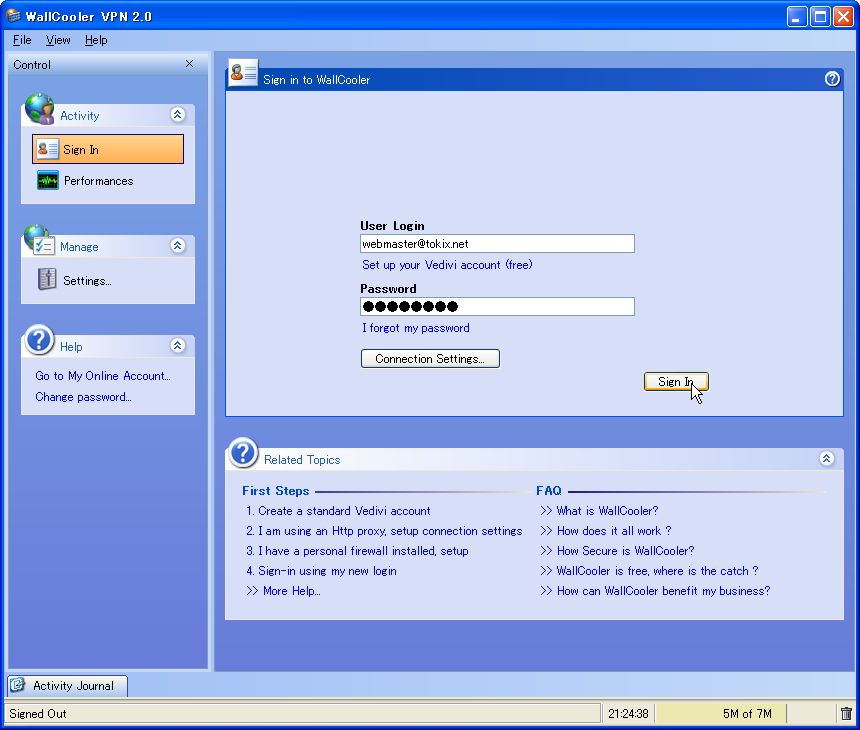Click the yellow Sign In button

pos(676,382)
